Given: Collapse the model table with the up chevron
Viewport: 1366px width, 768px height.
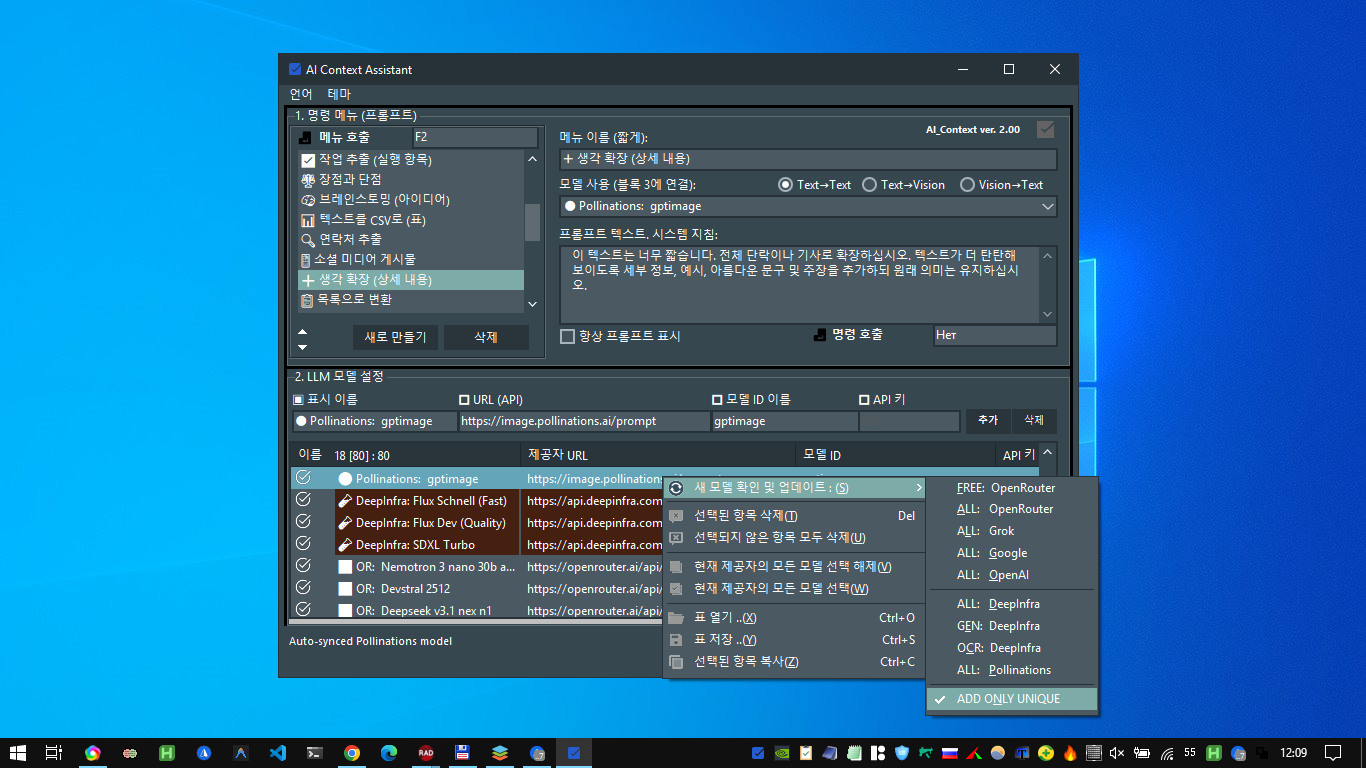Looking at the screenshot, I should [1047, 452].
